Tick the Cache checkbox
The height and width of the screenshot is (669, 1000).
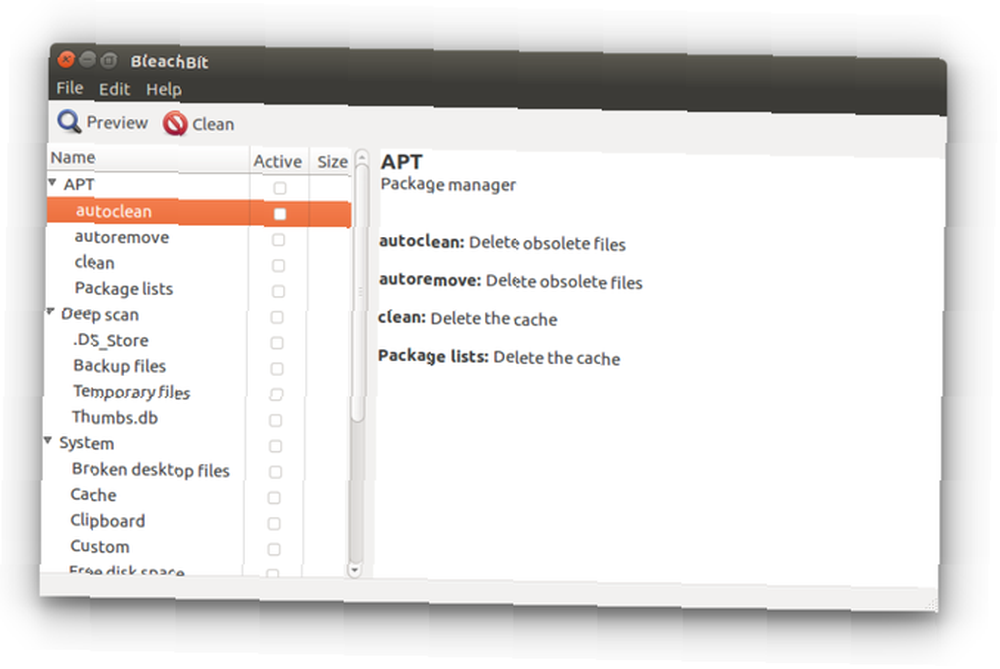pyautogui.click(x=274, y=497)
